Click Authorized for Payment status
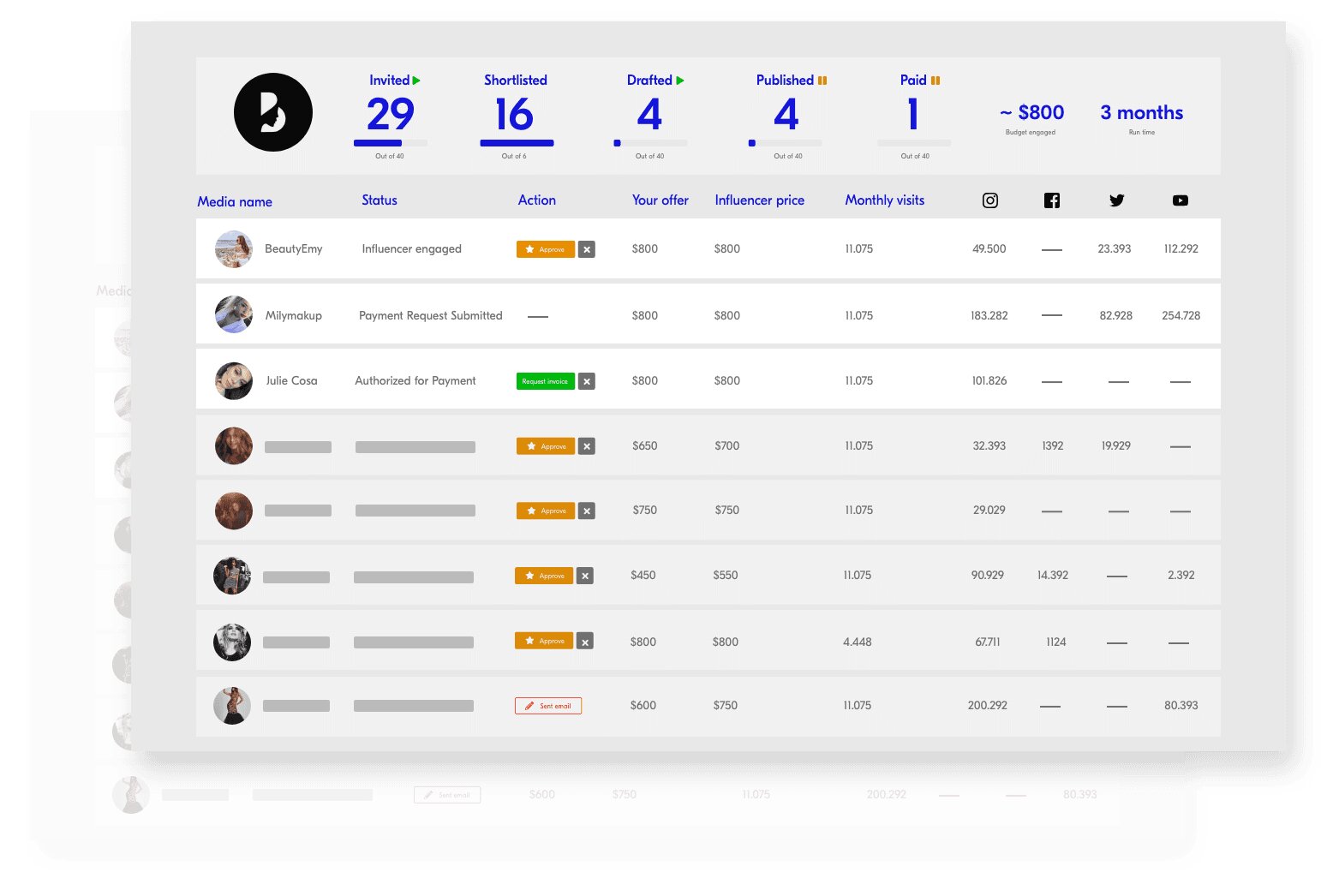The image size is (1333, 896). [415, 381]
